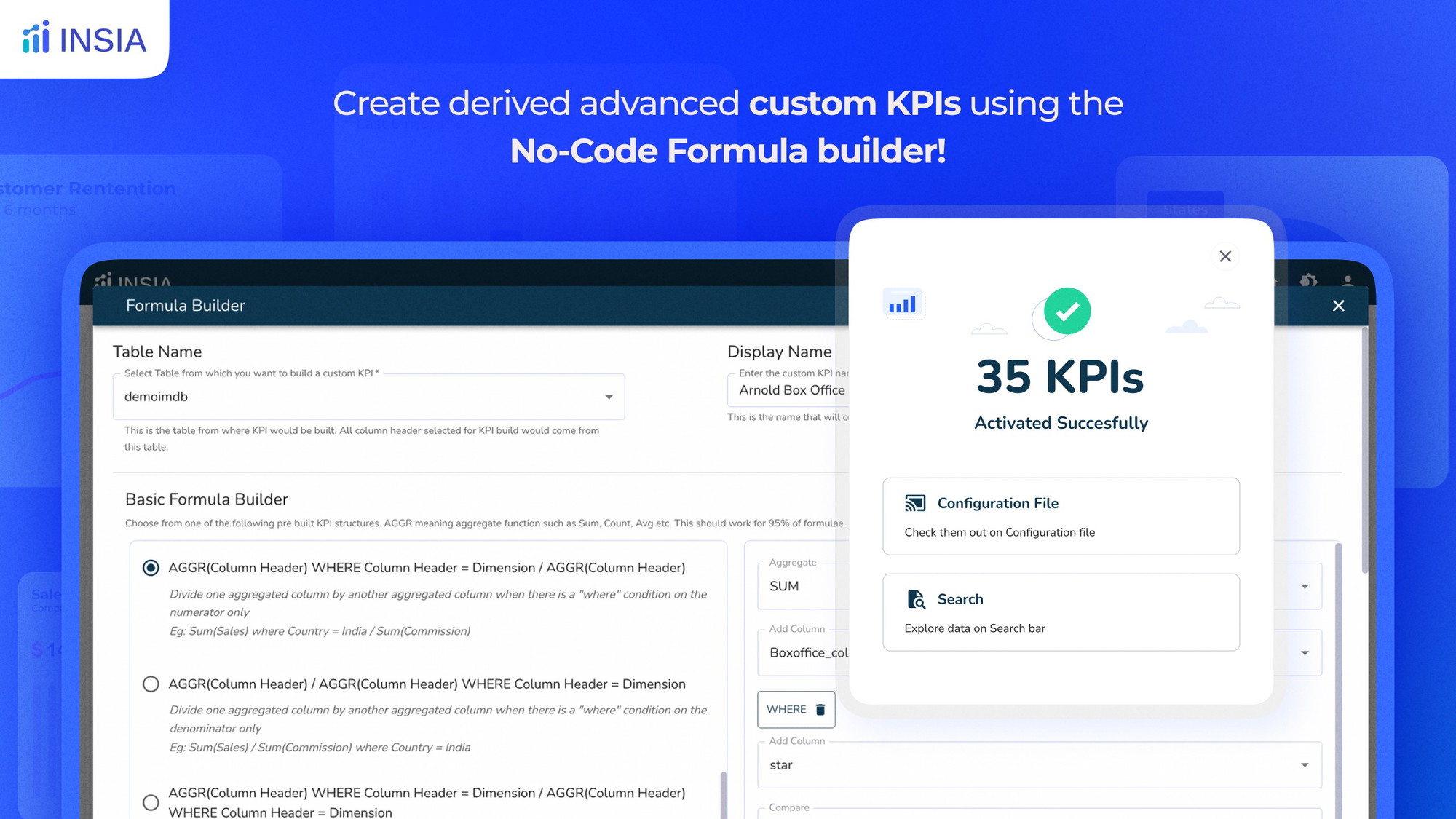Click the '35 KPIs' text
The image size is (1456, 819).
1060,377
